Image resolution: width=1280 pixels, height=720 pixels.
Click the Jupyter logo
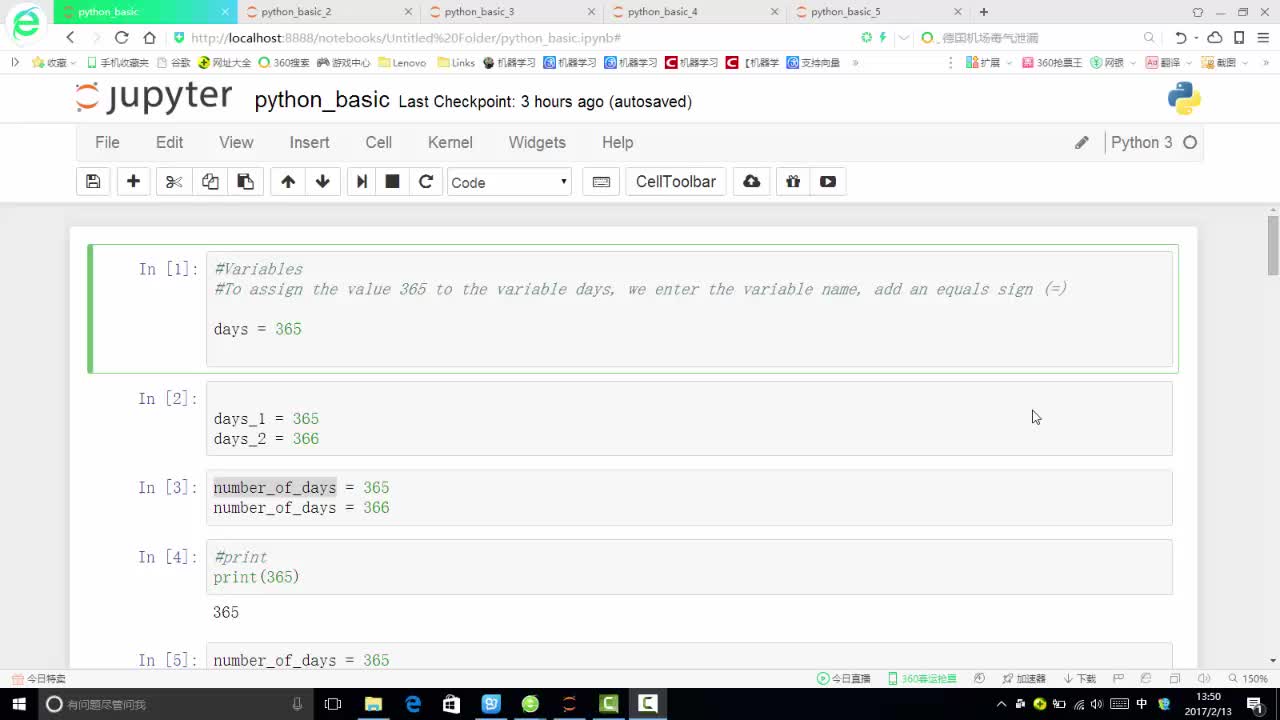pos(154,98)
